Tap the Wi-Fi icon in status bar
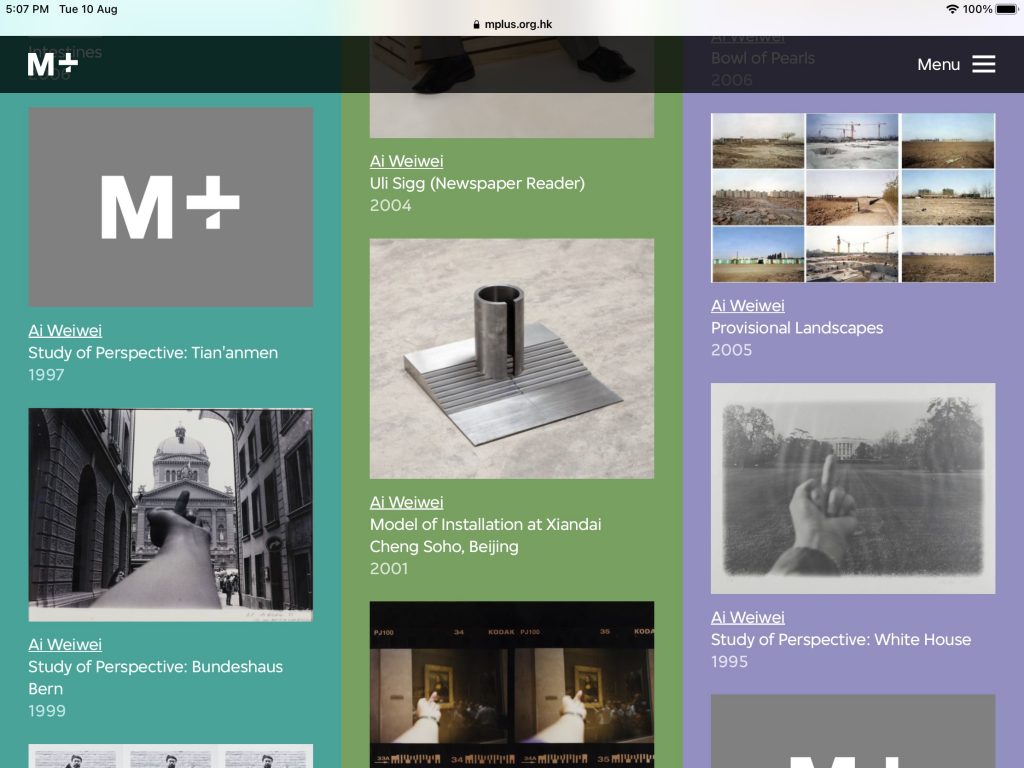 point(951,9)
